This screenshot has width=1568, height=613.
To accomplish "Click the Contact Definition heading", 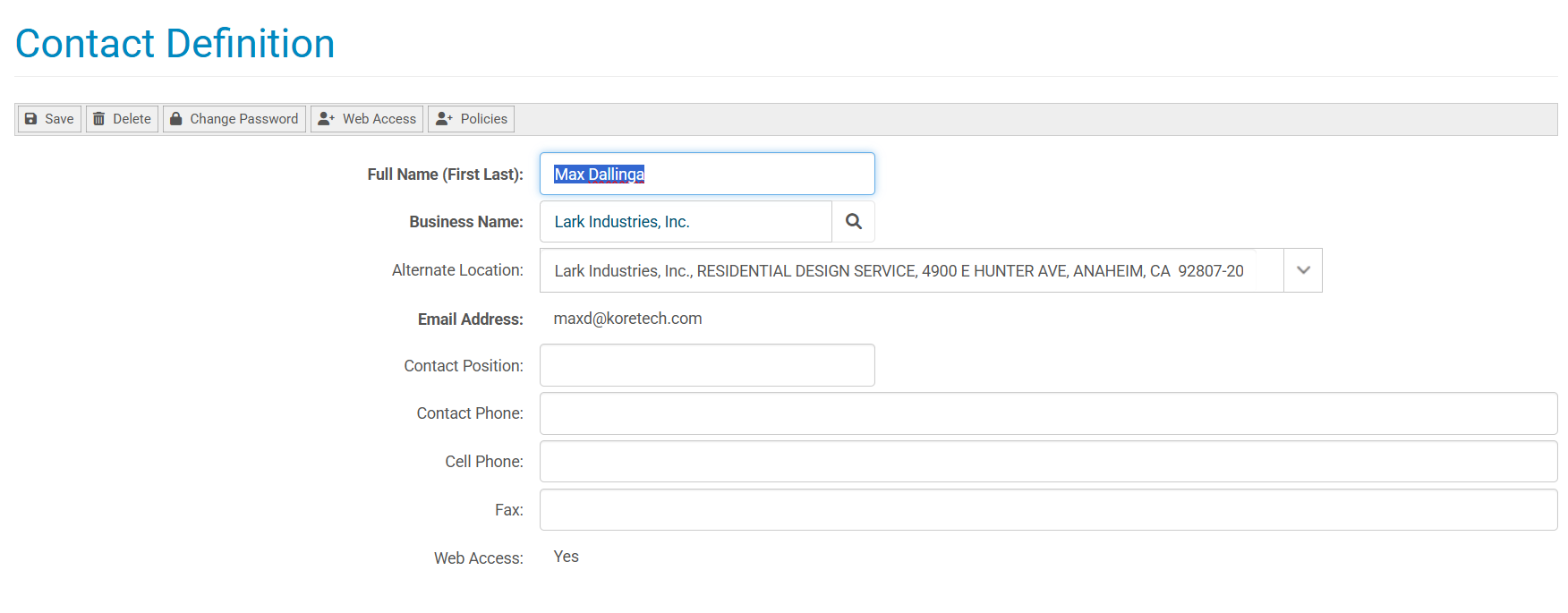I will click(175, 44).
